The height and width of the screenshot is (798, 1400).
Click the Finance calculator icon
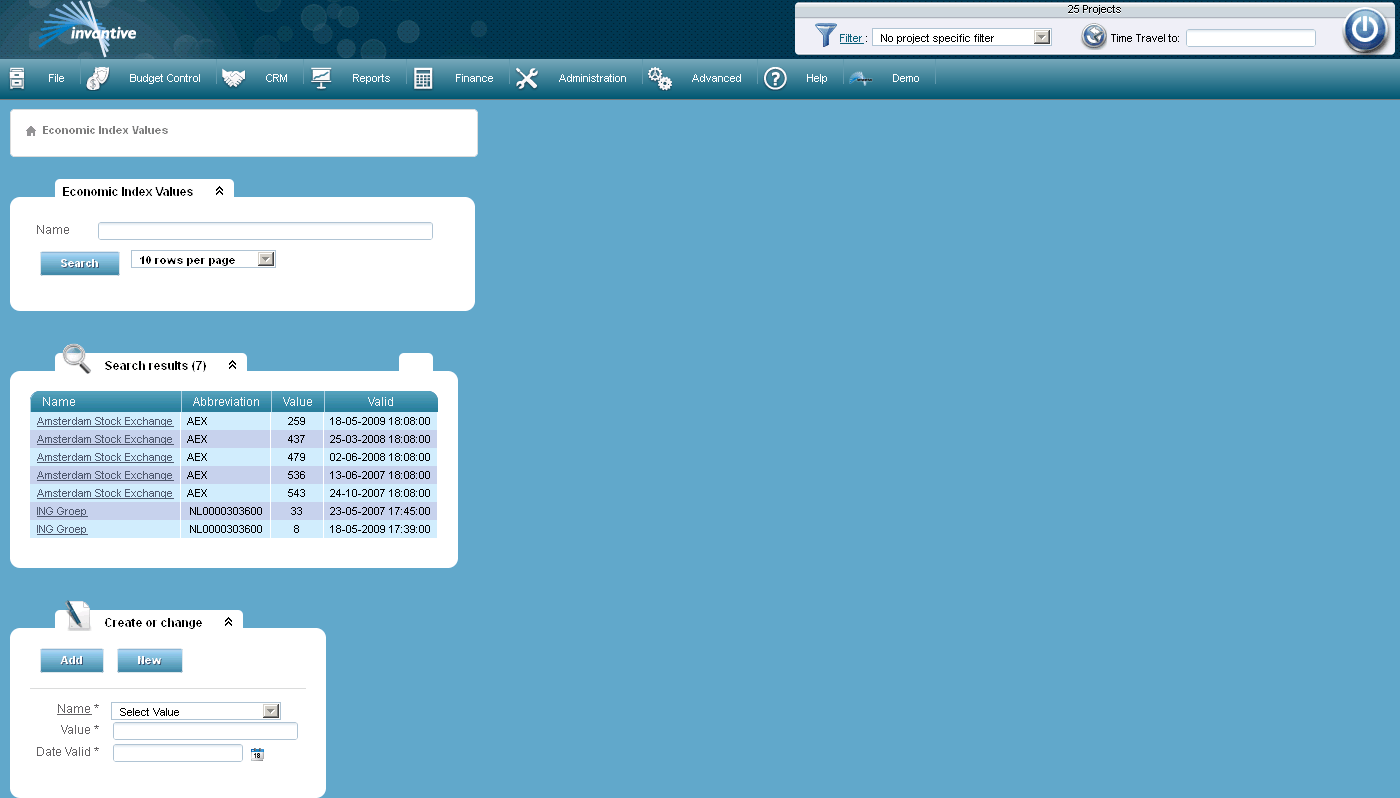click(x=423, y=78)
